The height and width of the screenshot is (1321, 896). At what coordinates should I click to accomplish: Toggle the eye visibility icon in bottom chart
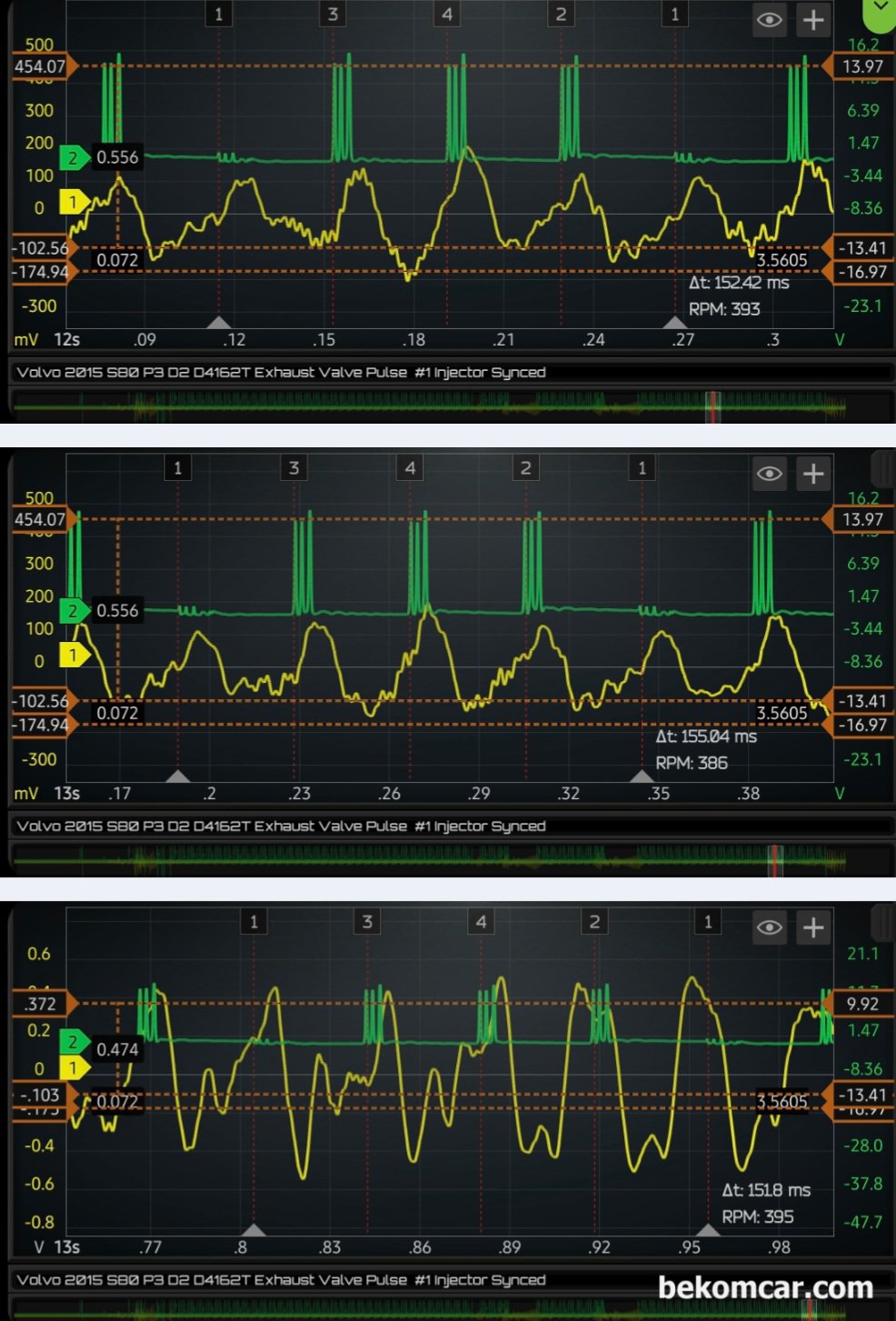(770, 927)
